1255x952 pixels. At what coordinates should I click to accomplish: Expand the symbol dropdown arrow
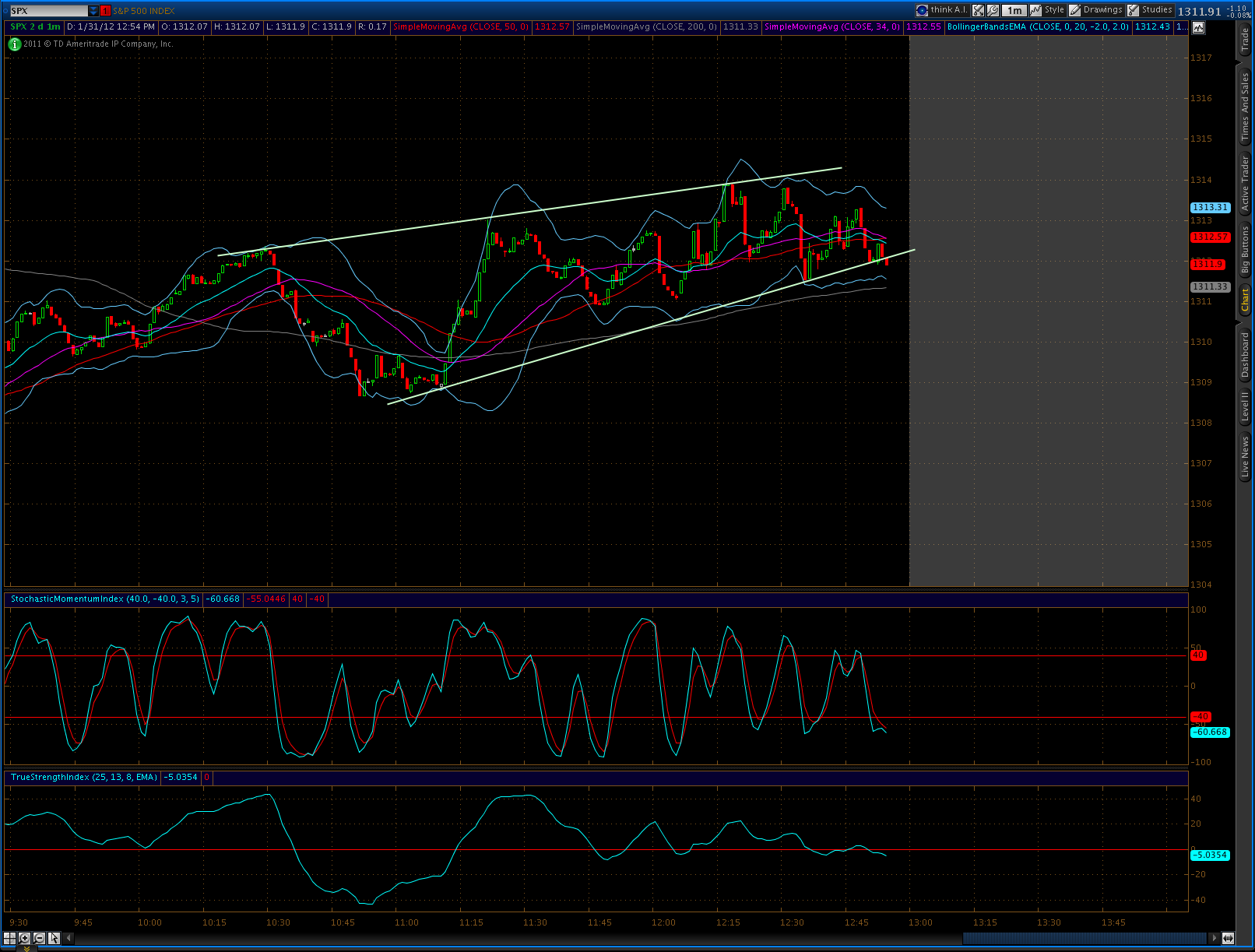point(93,11)
